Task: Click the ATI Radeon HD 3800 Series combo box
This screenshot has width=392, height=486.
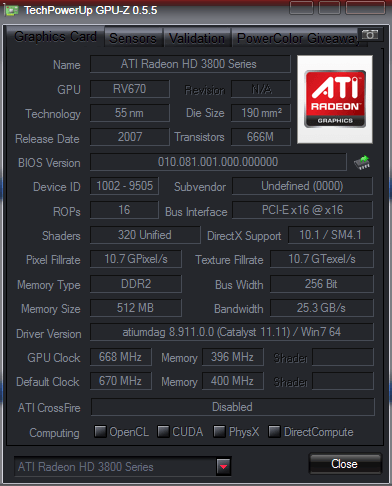Action: tap(123, 466)
